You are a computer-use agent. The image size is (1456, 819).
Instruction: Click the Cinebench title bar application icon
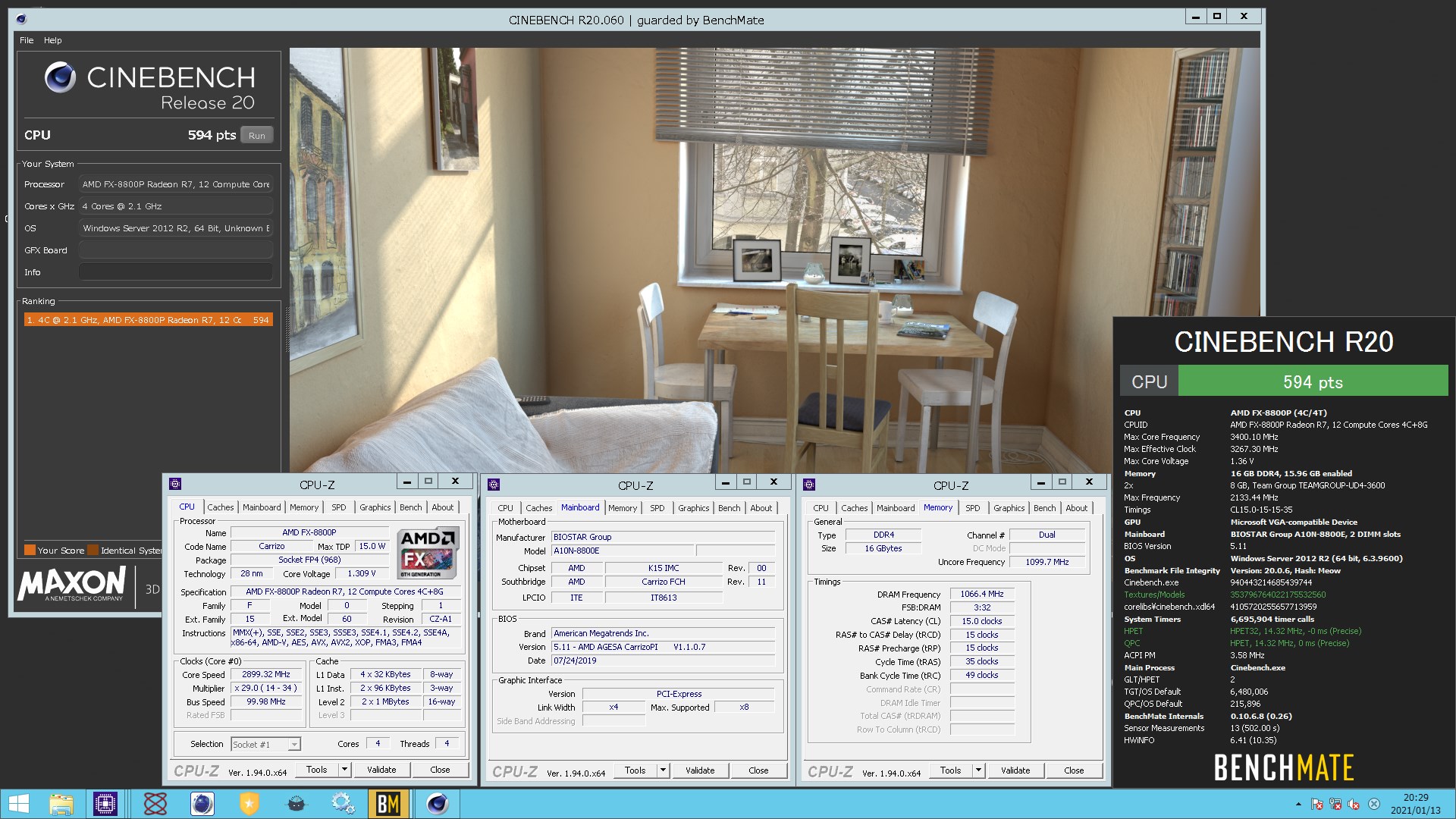(21, 19)
